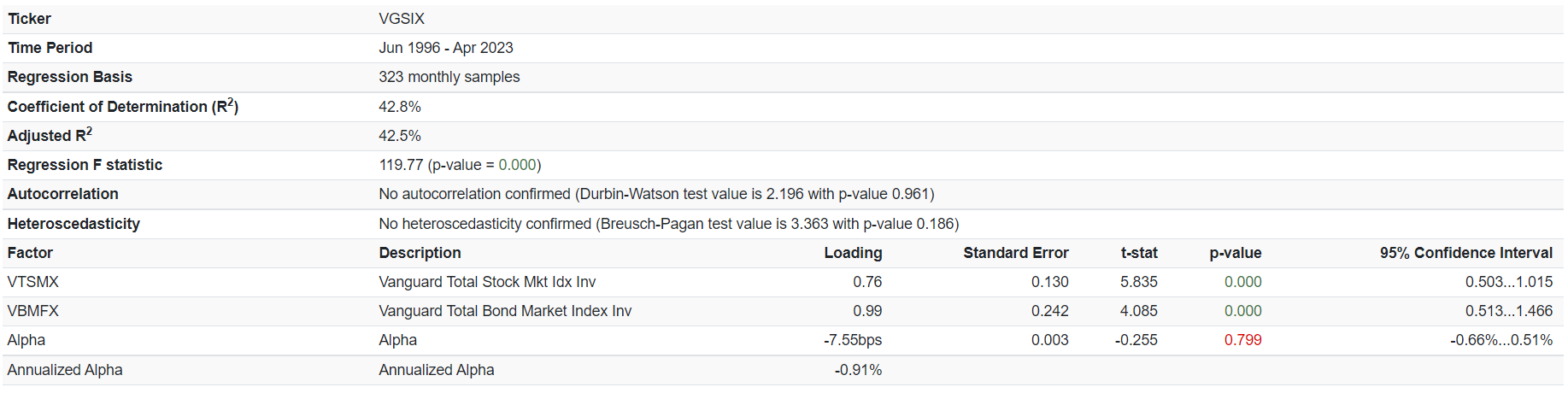Click the VBMFX factor name

point(32,311)
